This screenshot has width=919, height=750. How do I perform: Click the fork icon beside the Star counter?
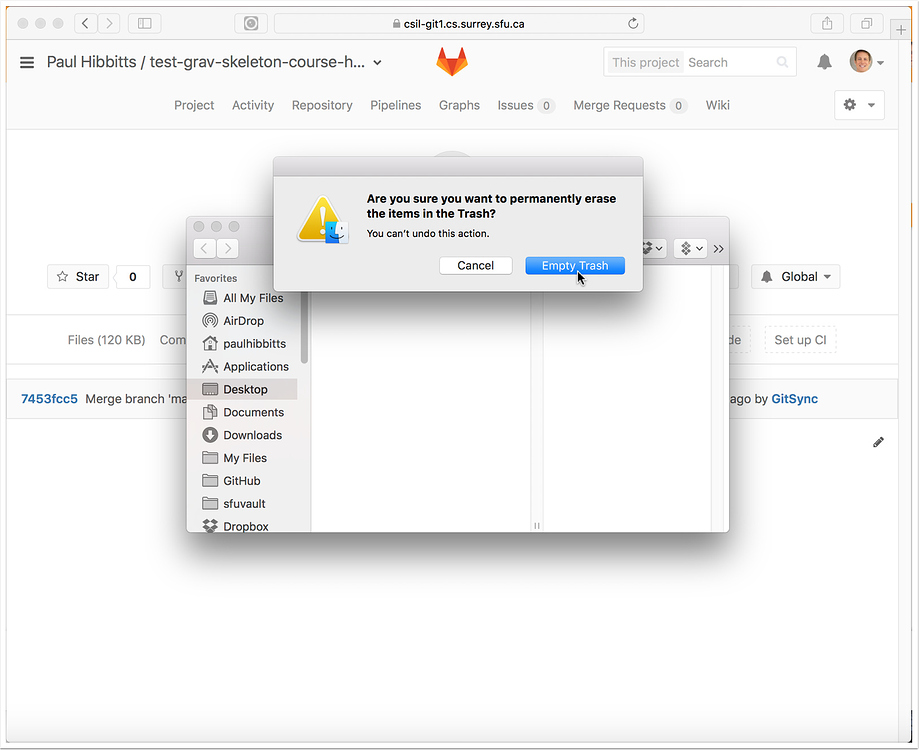coord(176,276)
